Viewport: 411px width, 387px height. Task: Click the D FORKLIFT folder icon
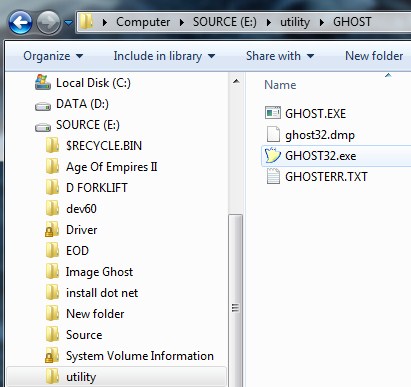[52, 187]
